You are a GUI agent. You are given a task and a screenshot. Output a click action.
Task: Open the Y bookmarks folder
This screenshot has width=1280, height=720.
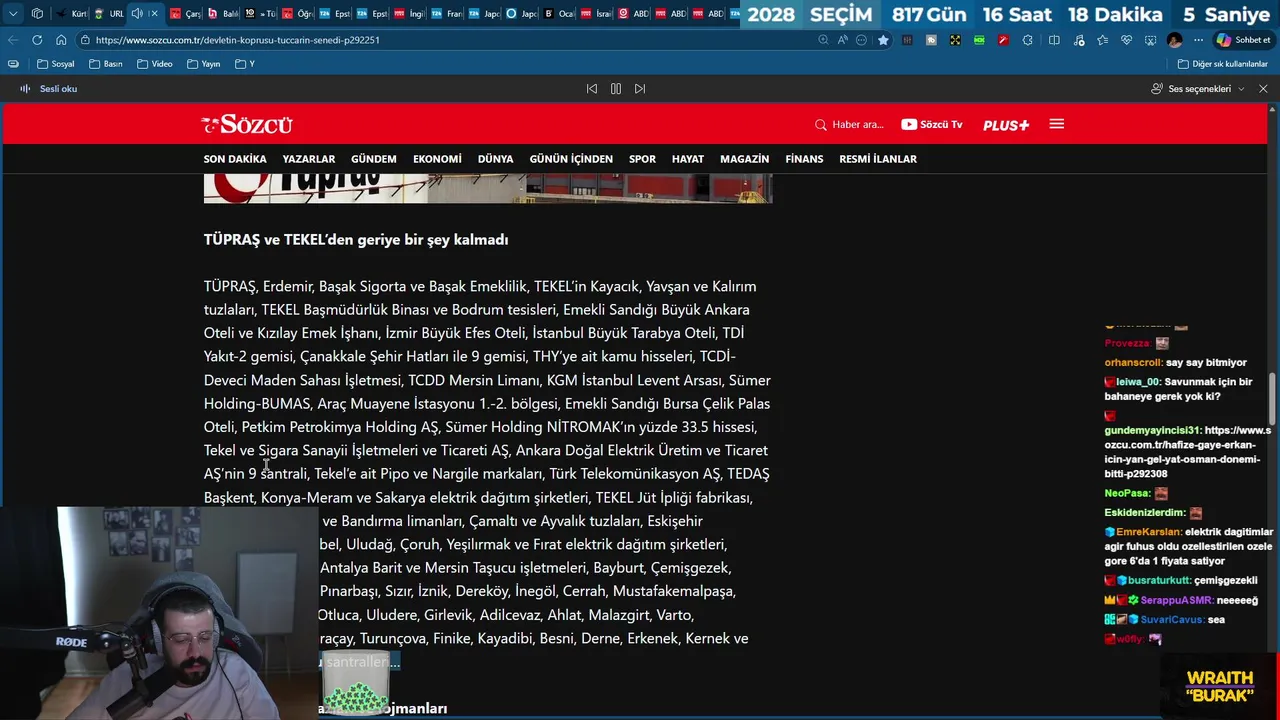(x=245, y=64)
